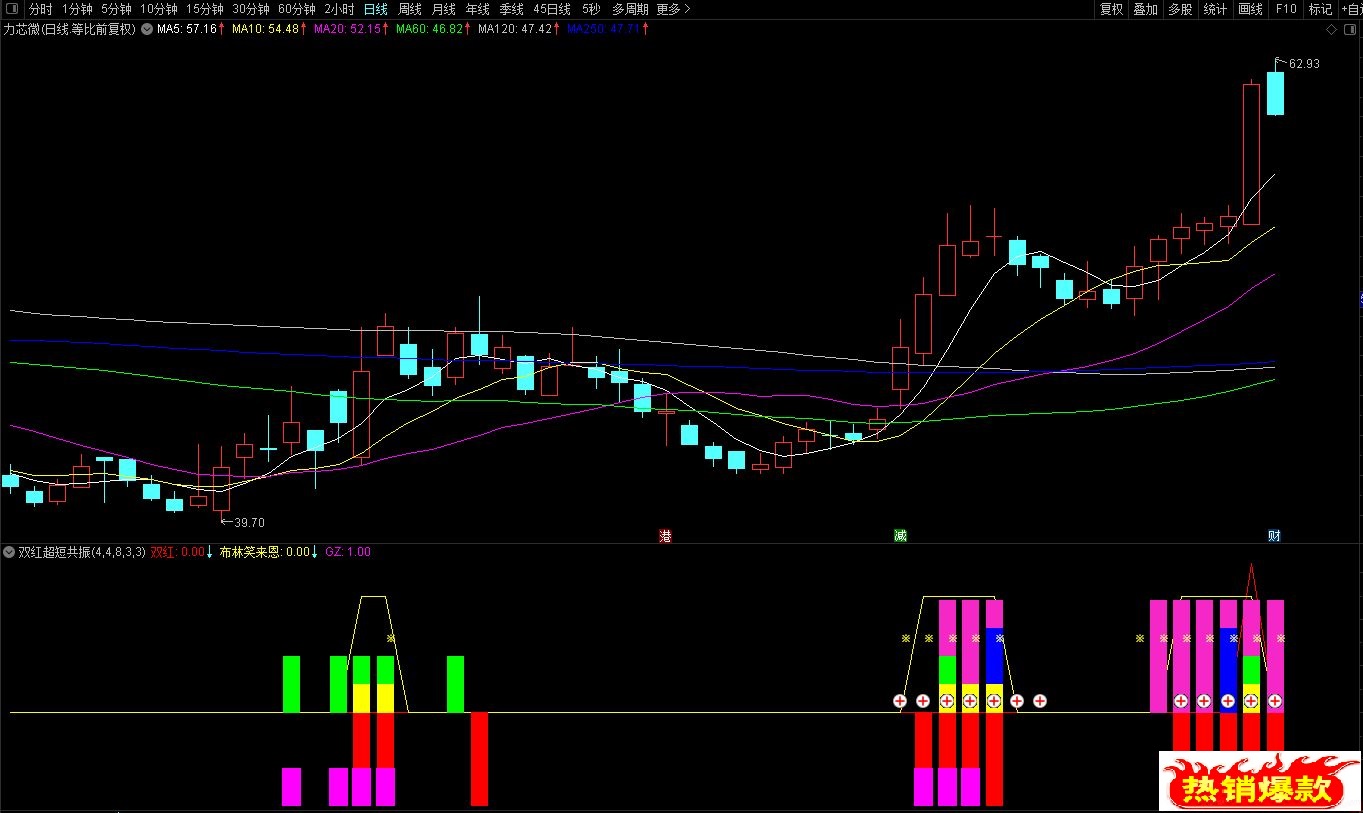Image resolution: width=1363 pixels, height=813 pixels.
Task: Click the MA20: 52.15 value
Action: [347, 29]
